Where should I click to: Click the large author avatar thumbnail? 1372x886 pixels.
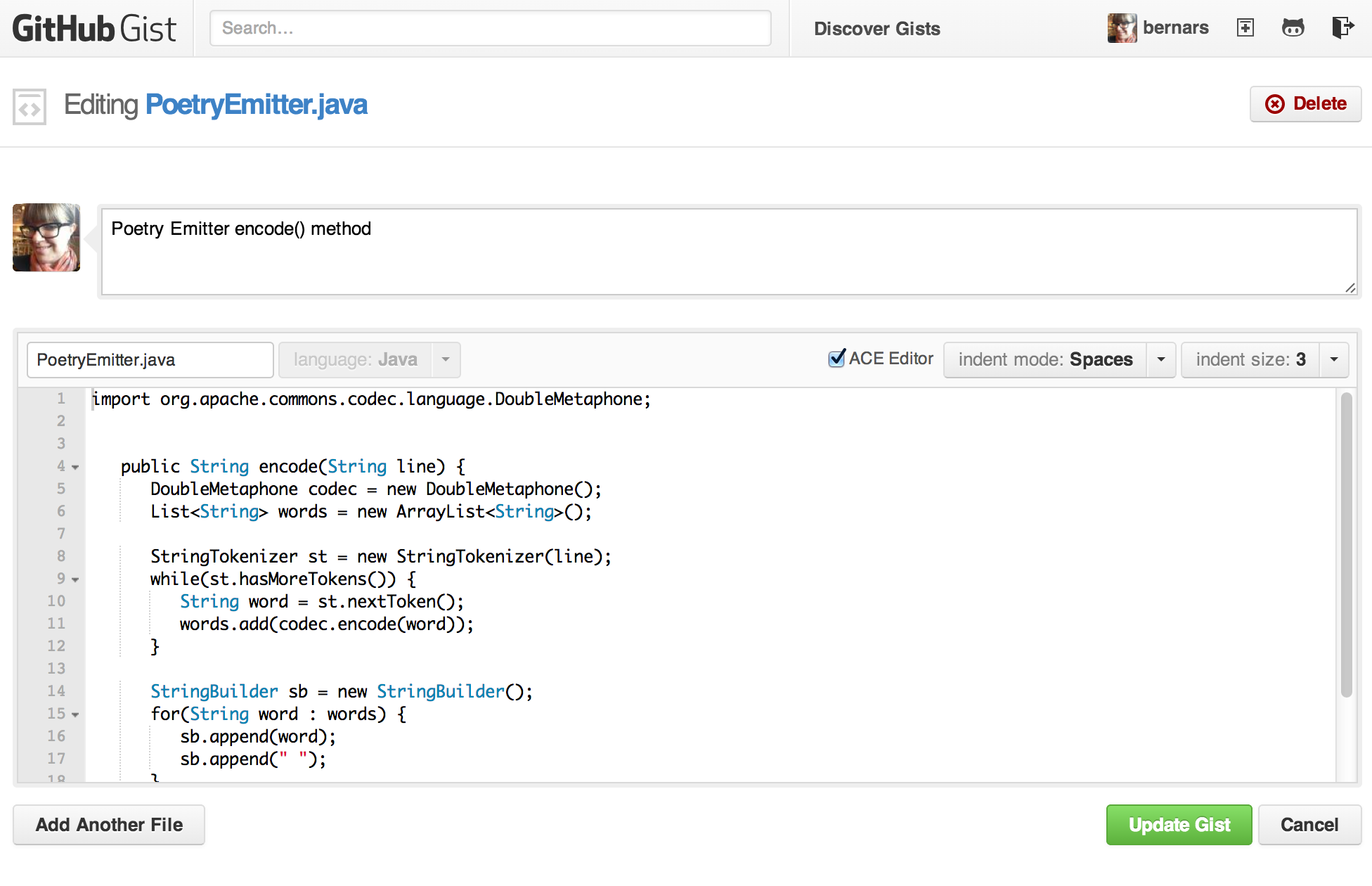pos(46,238)
